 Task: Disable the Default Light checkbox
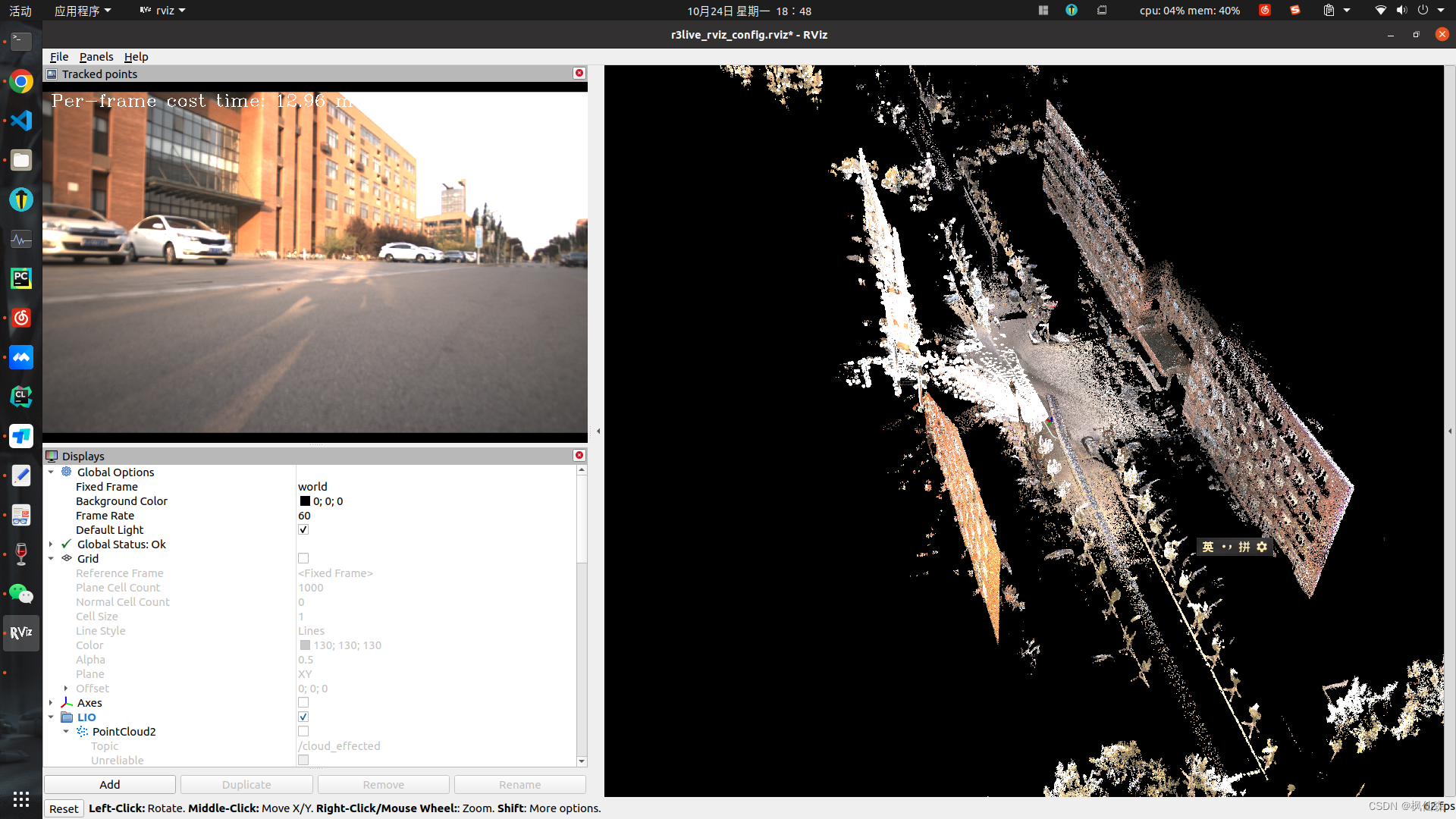pos(303,530)
